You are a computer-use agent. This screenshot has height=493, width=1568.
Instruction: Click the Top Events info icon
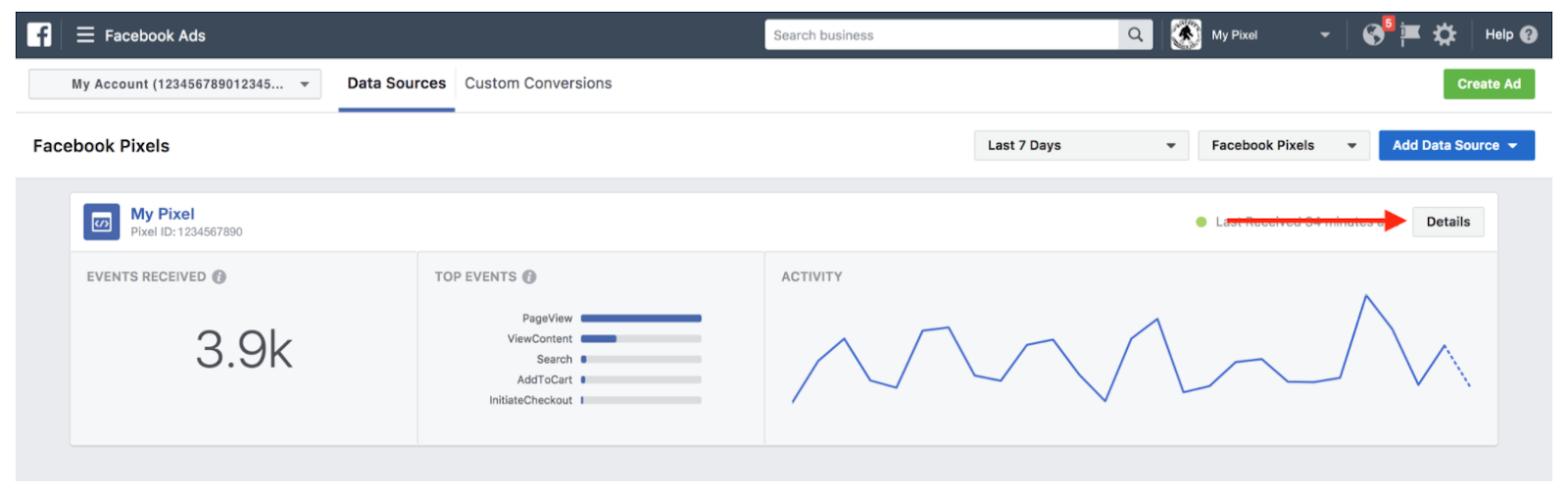(529, 277)
